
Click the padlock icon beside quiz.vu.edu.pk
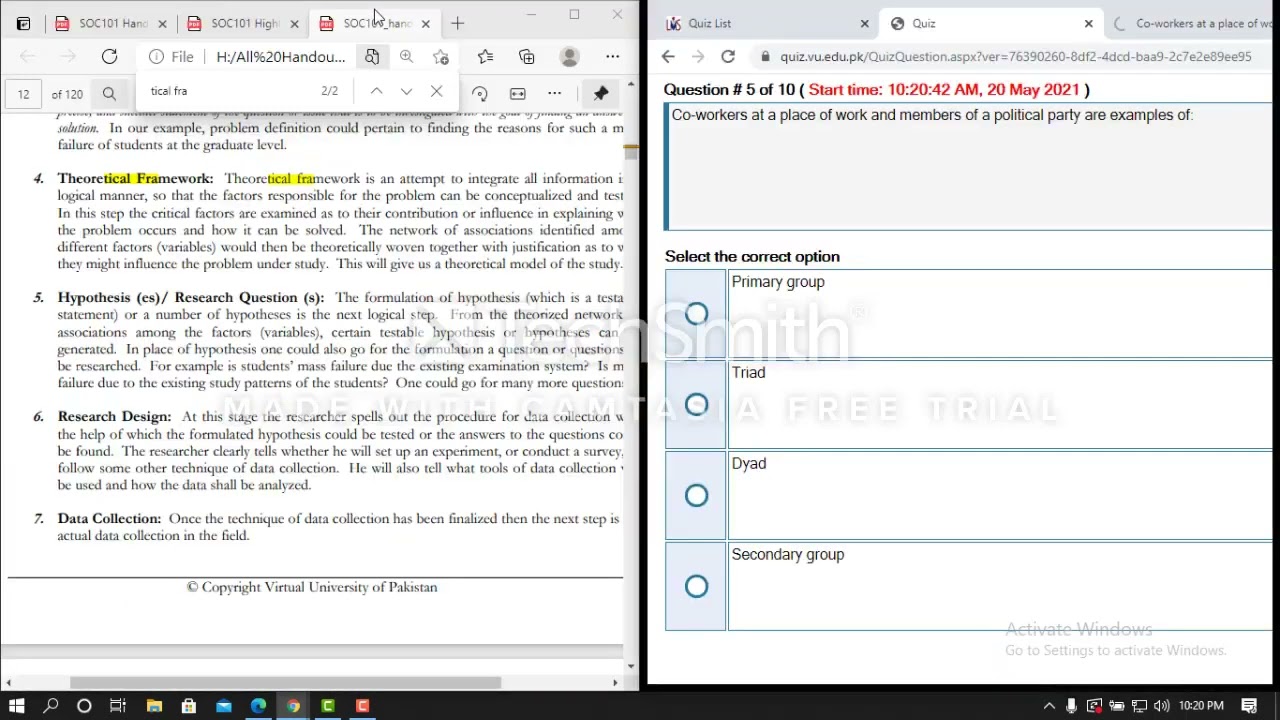tap(765, 57)
